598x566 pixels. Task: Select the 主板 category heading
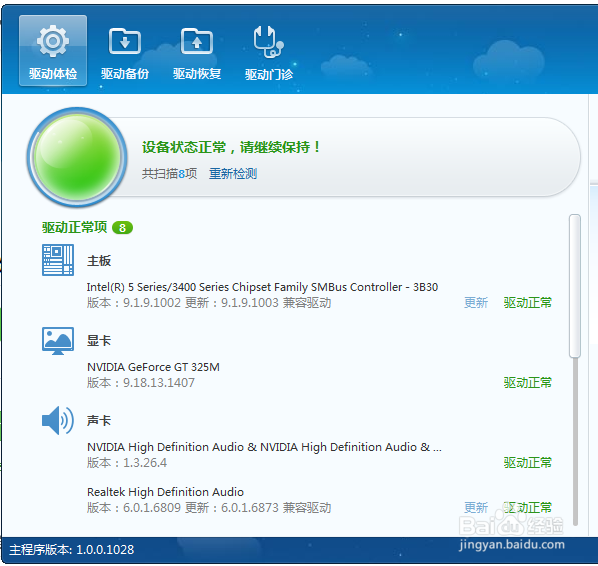click(99, 261)
